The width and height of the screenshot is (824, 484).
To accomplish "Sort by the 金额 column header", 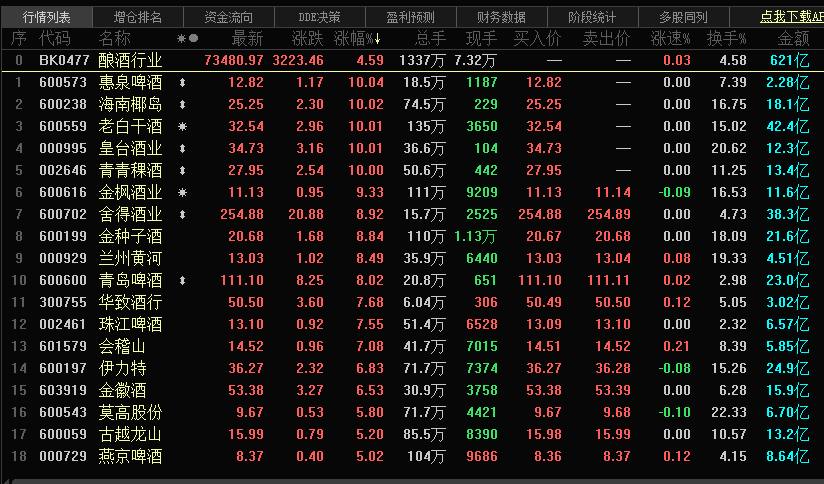I will 794,38.
